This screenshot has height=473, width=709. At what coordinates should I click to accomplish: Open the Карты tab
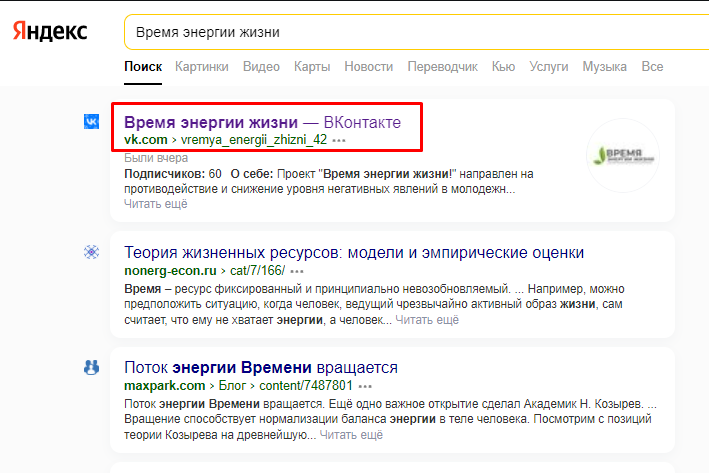[312, 66]
